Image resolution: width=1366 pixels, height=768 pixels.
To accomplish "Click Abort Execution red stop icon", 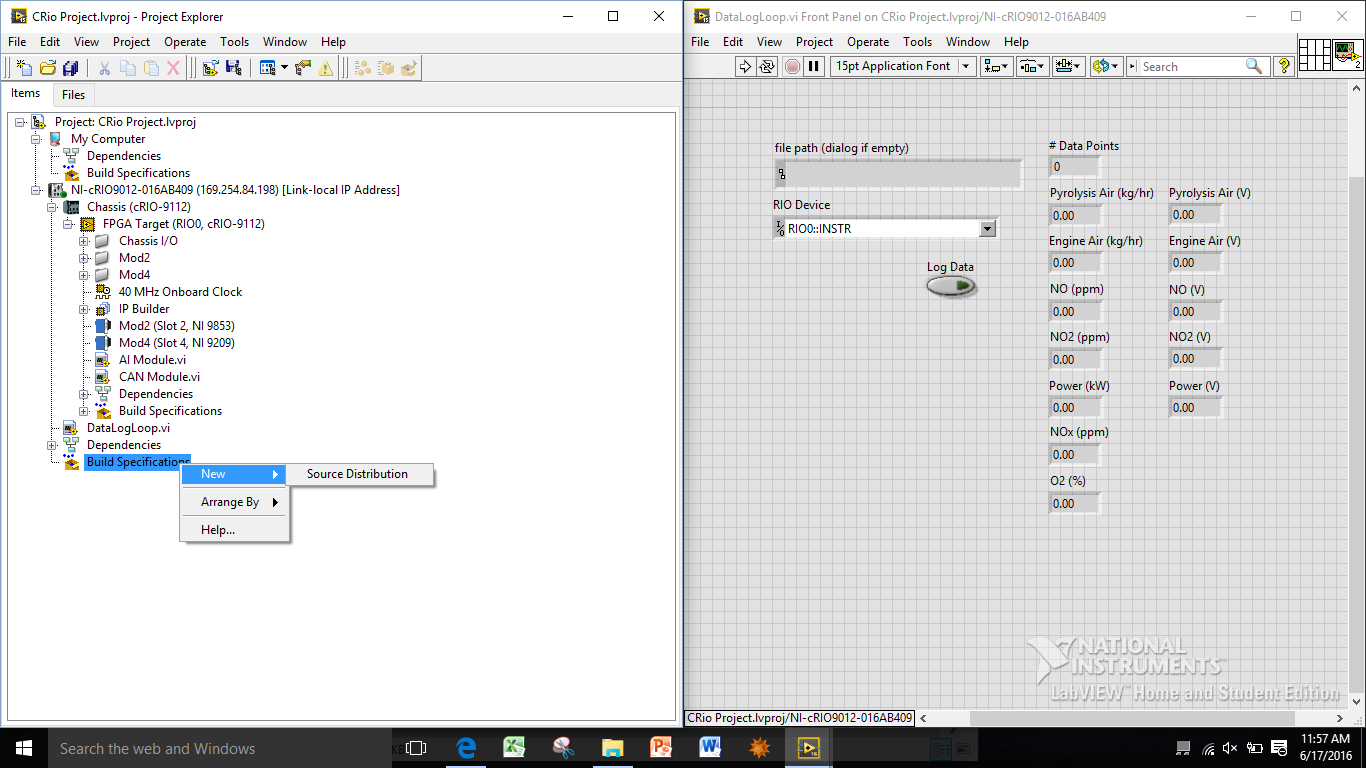I will coord(792,66).
